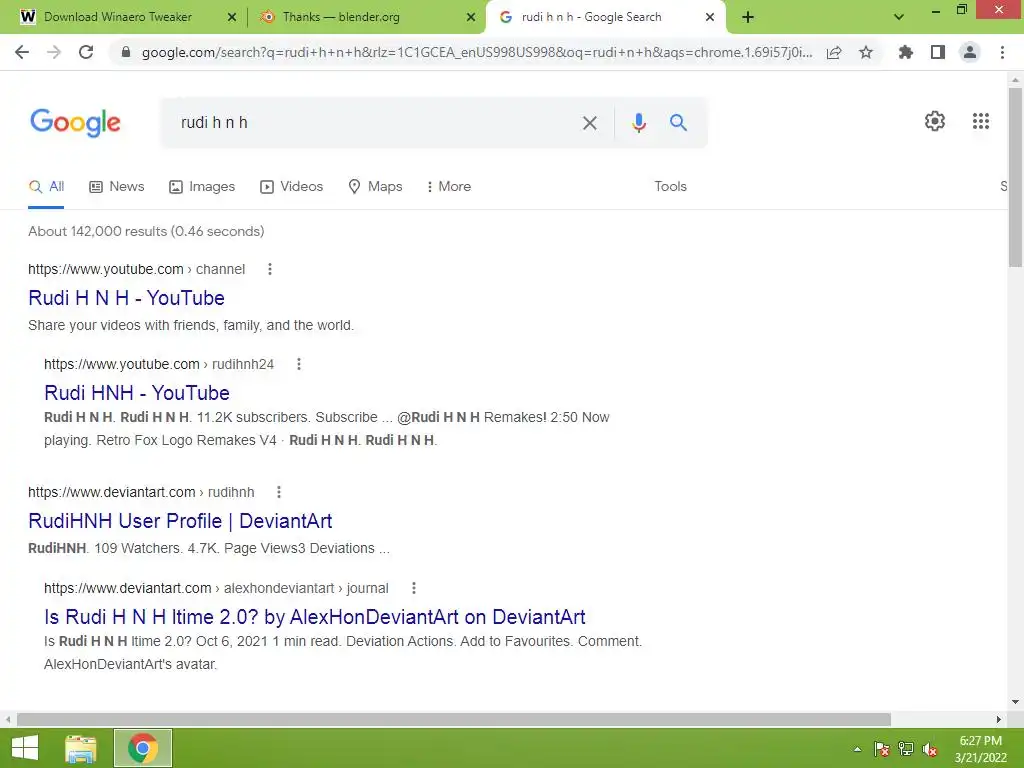This screenshot has height=768, width=1024.
Task: Switch to Download Winaero Tweaker tab
Action: coord(118,17)
